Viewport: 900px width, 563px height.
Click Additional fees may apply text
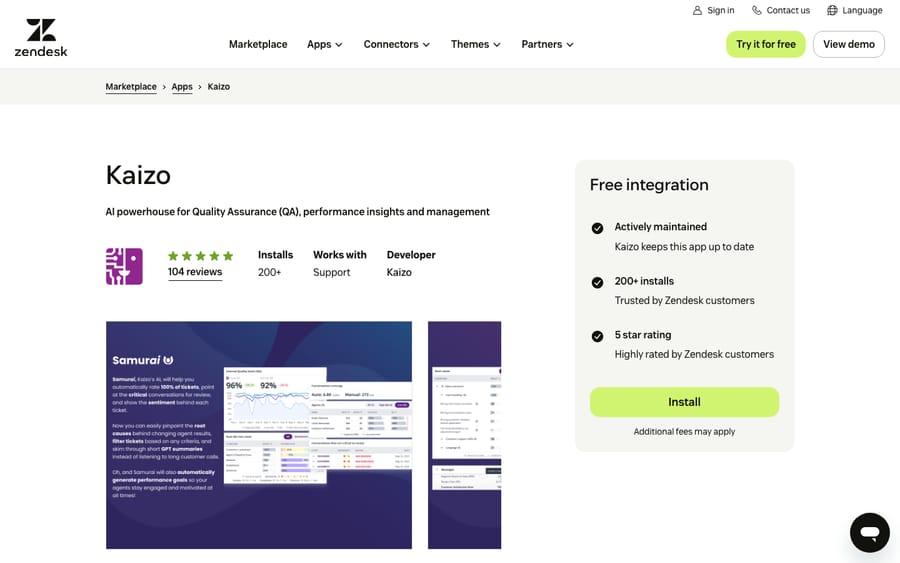(684, 432)
